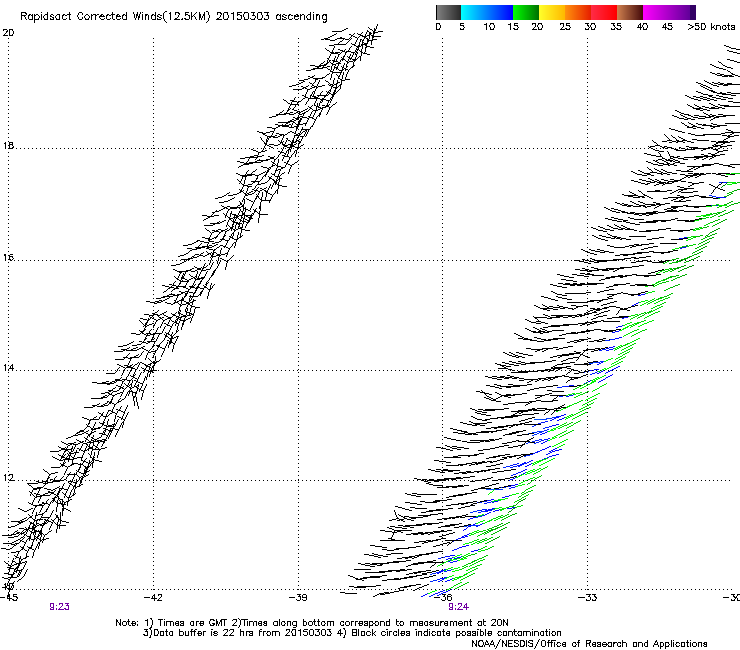Click the 'Data buffer is 22 hrs' note
740x650 pixels.
click(x=352, y=633)
